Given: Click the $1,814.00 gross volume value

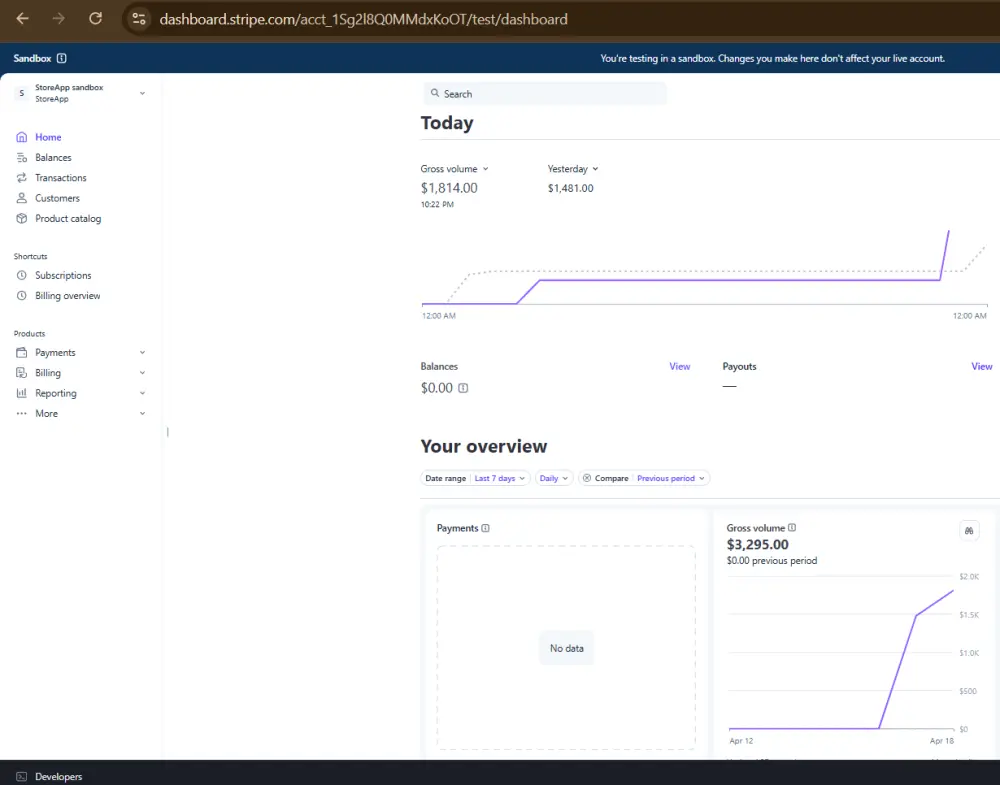Looking at the screenshot, I should tap(449, 188).
